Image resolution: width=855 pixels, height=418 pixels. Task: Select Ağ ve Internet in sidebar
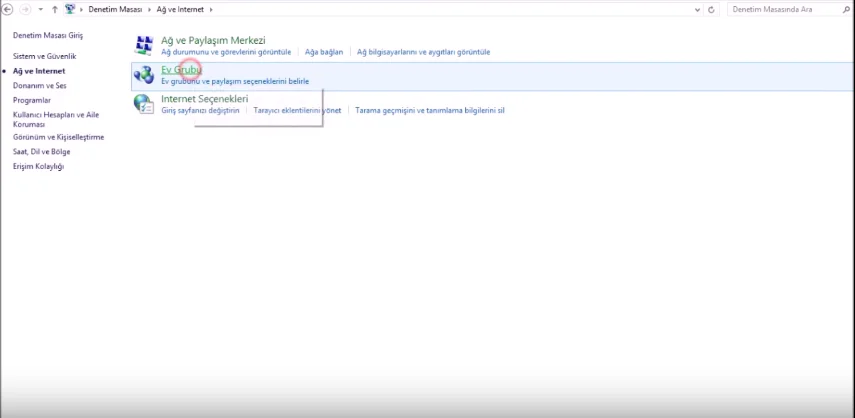point(39,71)
